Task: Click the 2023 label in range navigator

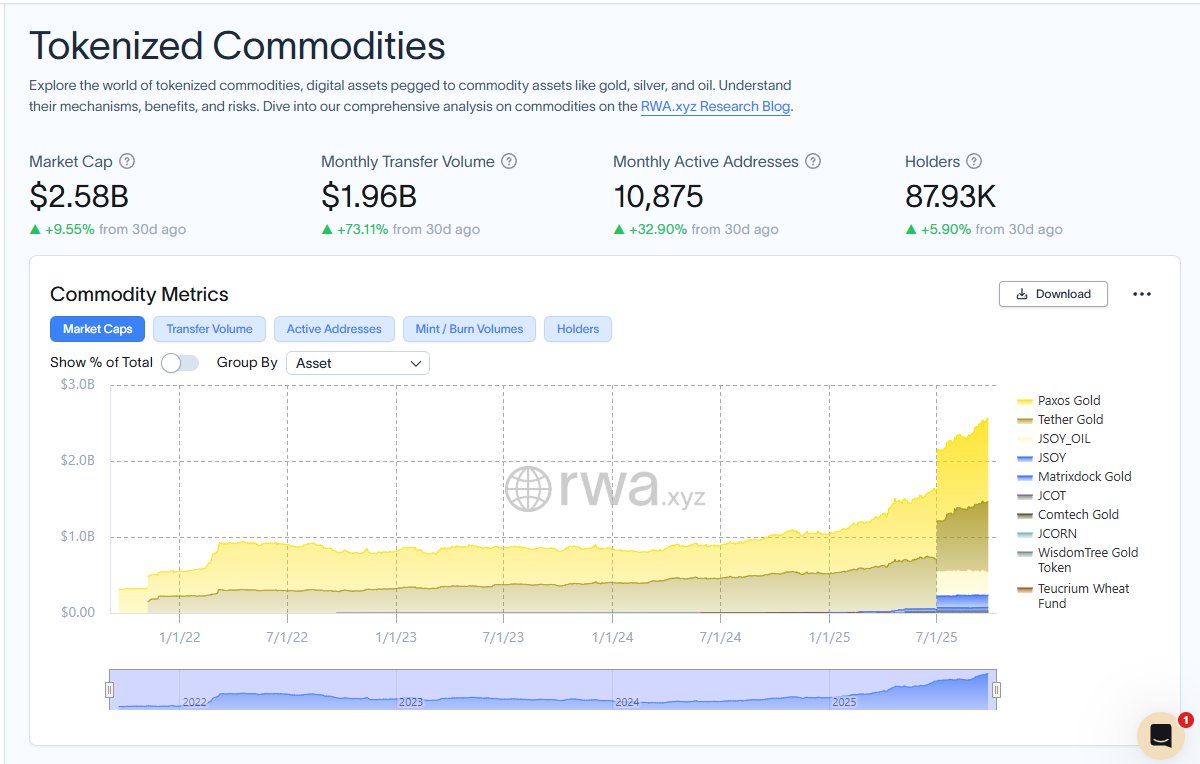Action: tap(411, 702)
